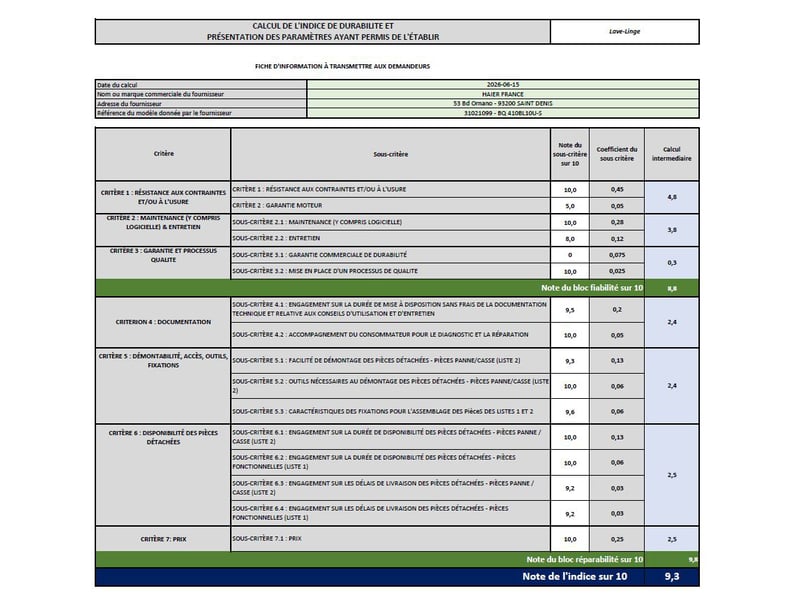Viewport: 800px width, 600px height.
Task: Select the "HAIER FRANCE" supplier name cell
Action: 503,94
